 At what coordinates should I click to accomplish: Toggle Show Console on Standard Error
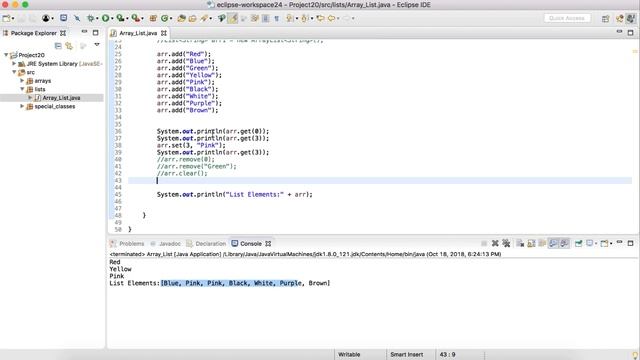tap(564, 244)
